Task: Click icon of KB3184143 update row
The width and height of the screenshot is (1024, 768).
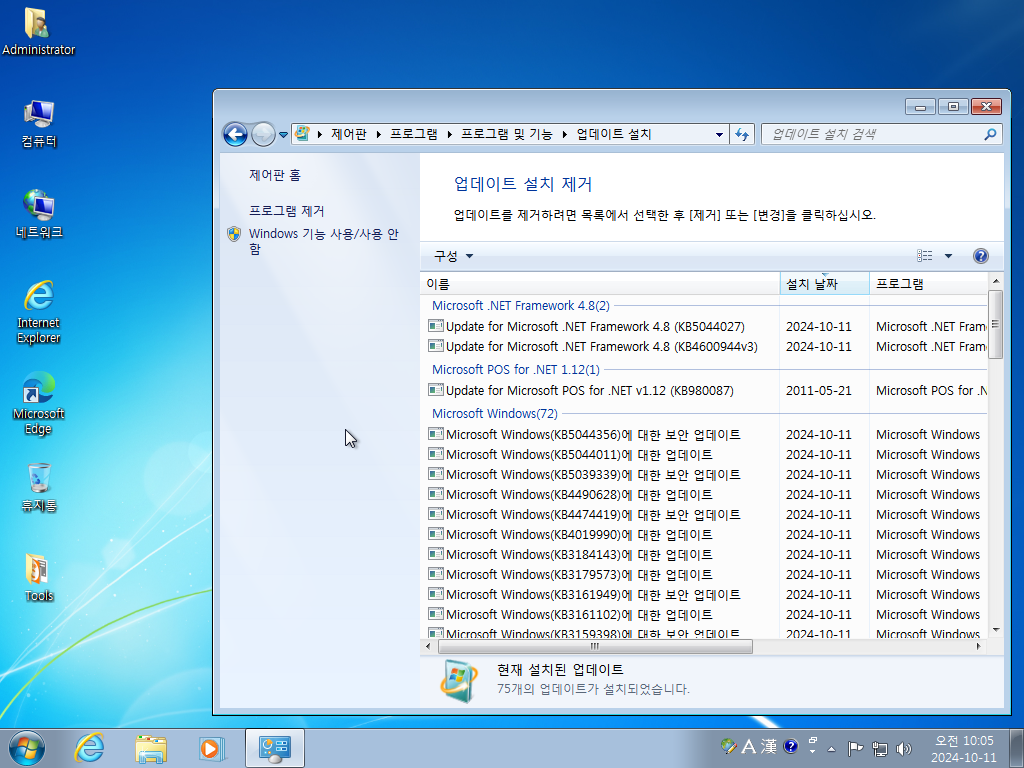Action: pyautogui.click(x=436, y=554)
